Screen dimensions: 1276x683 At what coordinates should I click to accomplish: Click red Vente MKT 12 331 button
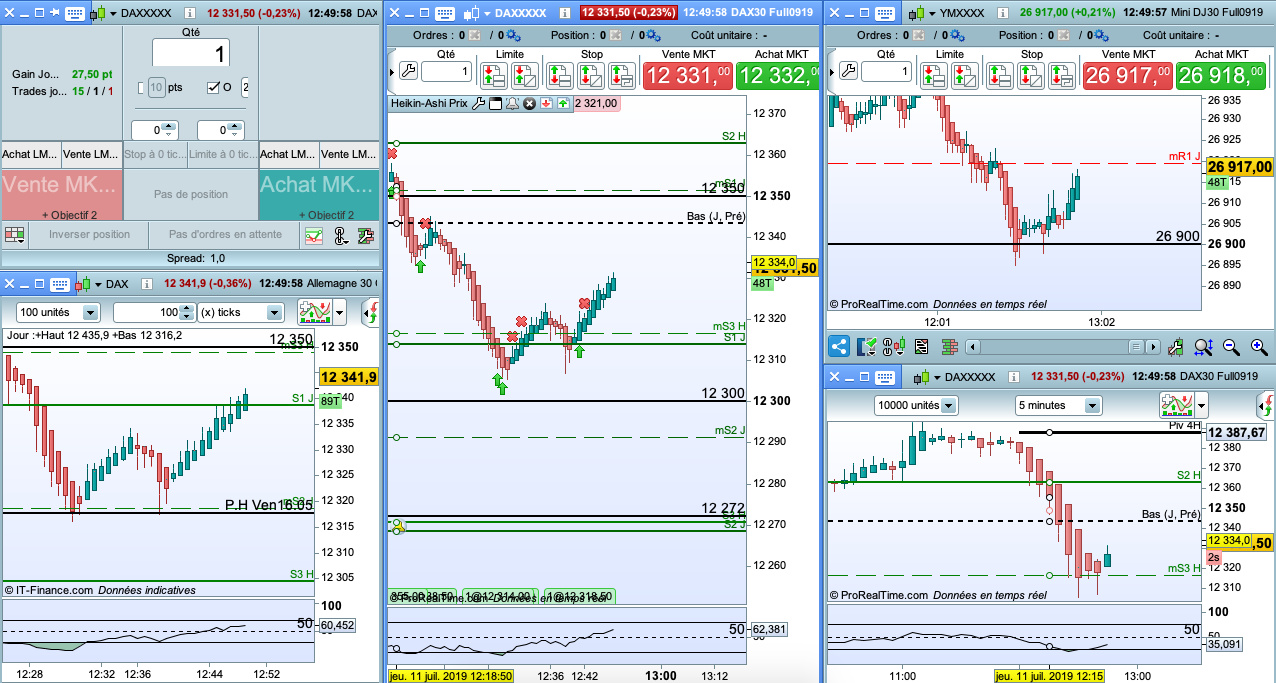(x=687, y=76)
